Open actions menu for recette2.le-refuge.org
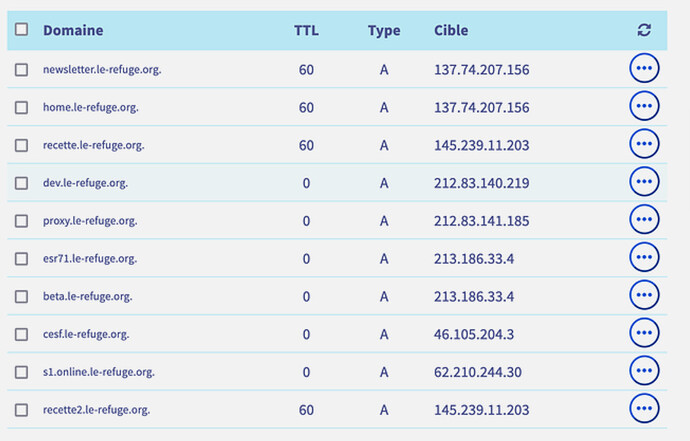Image resolution: width=690 pixels, height=441 pixels. pos(644,409)
